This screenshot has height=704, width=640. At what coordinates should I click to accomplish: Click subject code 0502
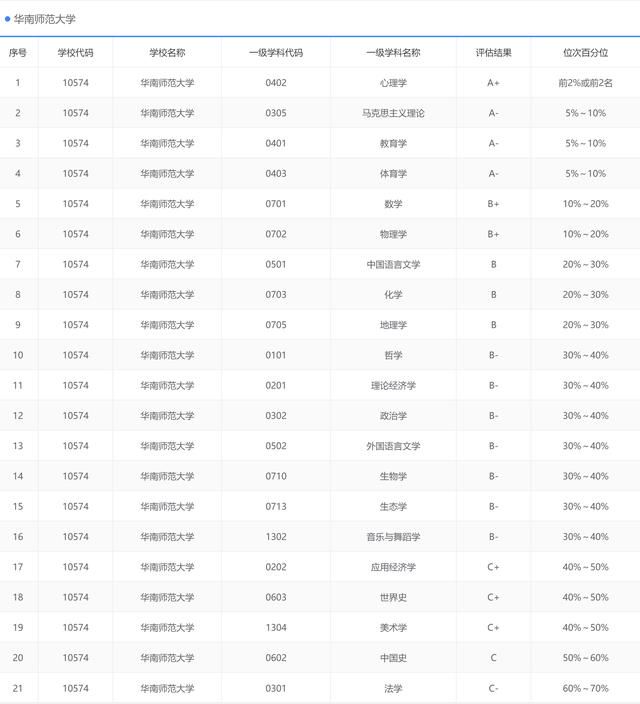click(276, 446)
